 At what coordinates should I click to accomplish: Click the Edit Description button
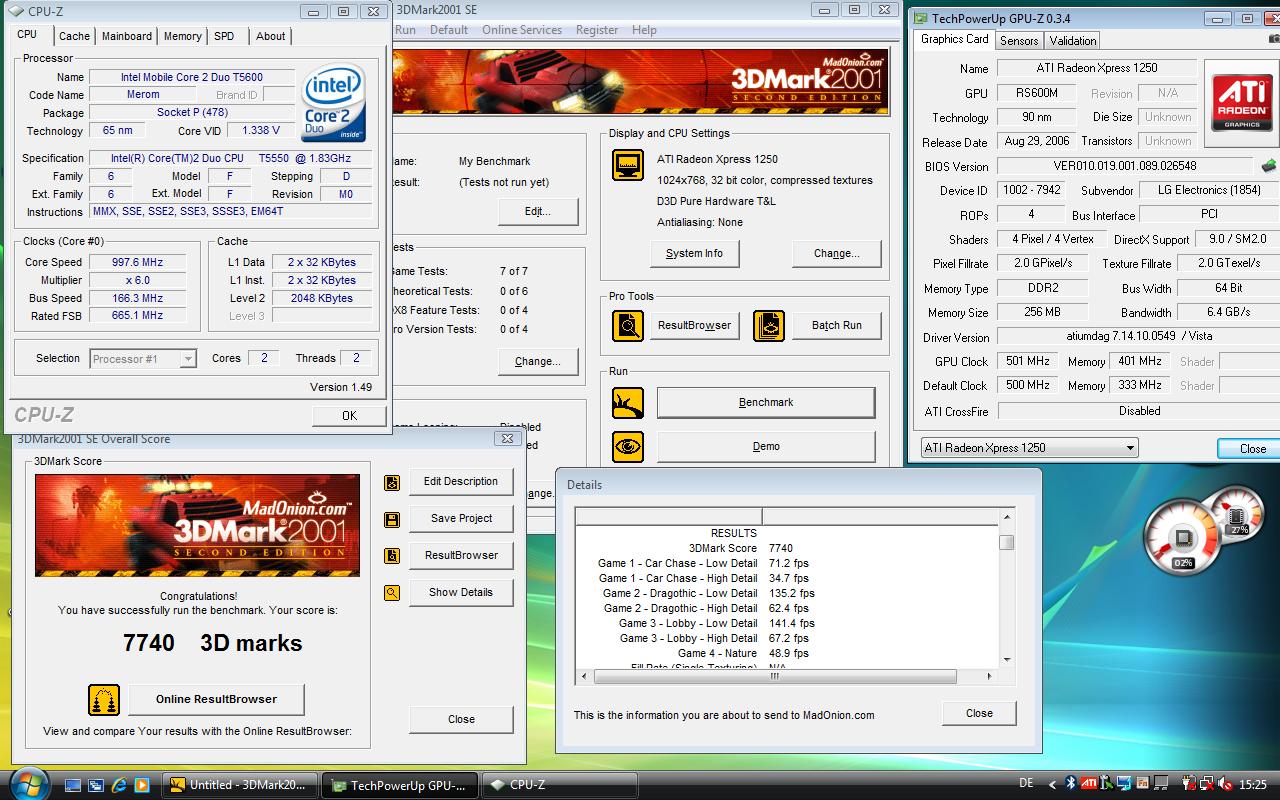click(461, 482)
